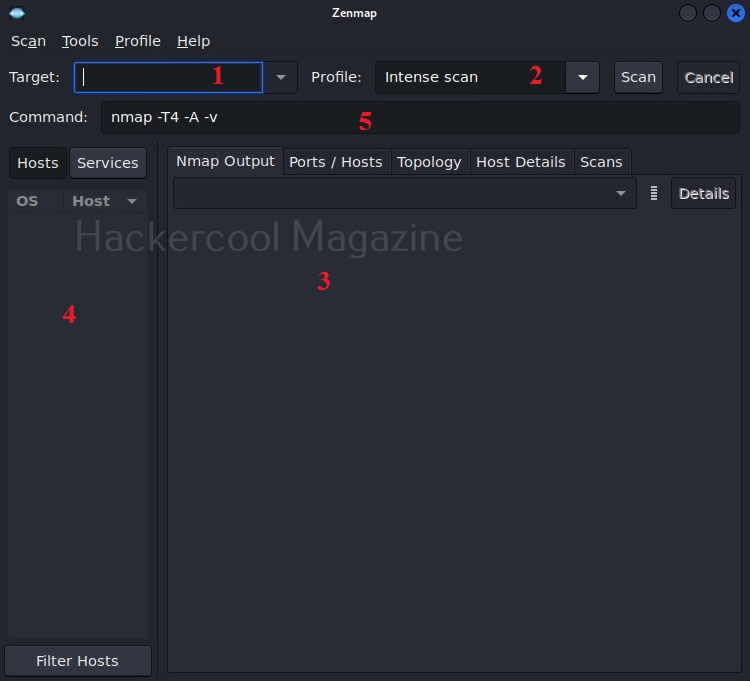The image size is (750, 681).
Task: Open the Tools menu
Action: [x=80, y=41]
